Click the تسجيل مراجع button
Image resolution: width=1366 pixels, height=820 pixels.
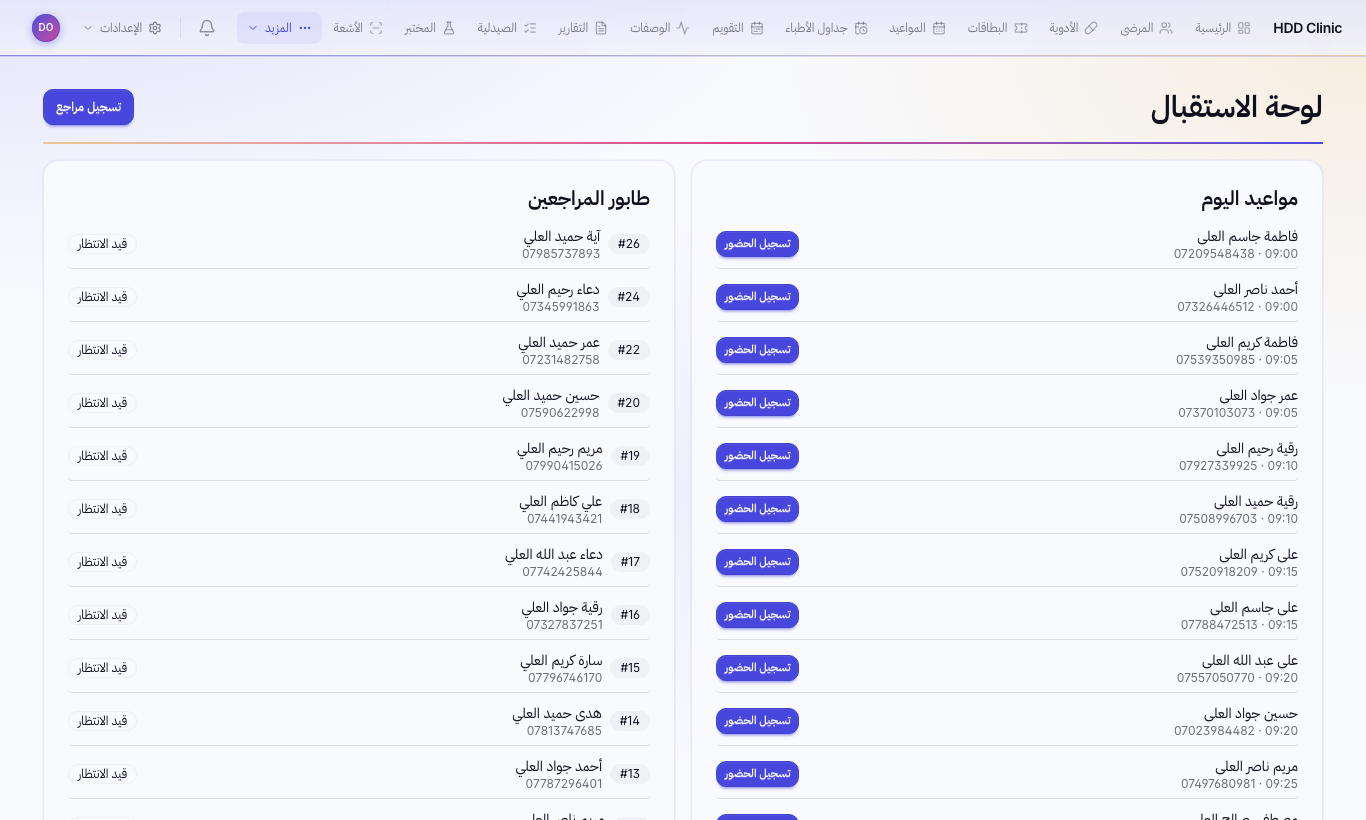tap(88, 107)
